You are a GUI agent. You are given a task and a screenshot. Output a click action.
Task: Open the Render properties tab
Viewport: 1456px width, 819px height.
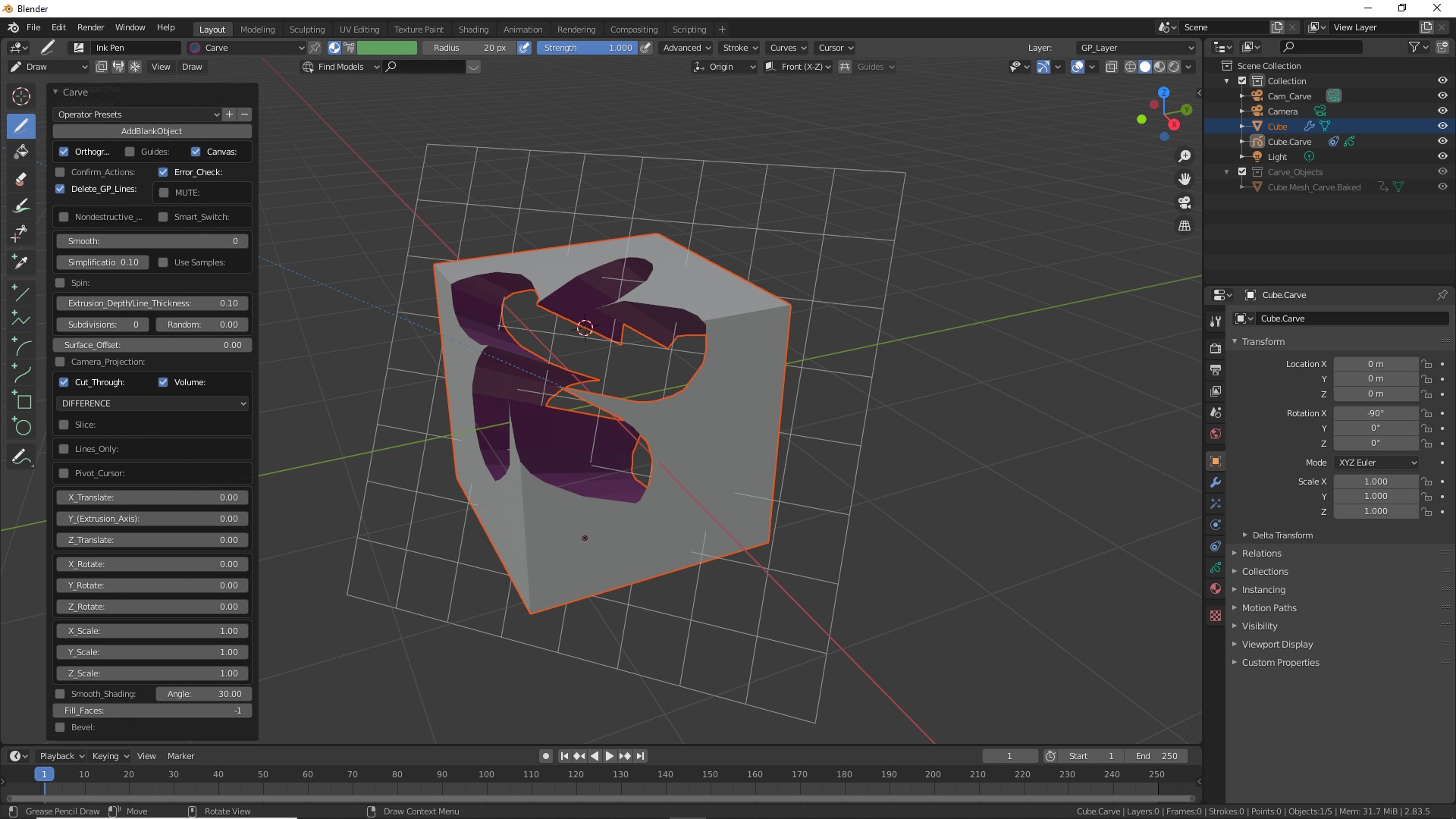click(1216, 349)
